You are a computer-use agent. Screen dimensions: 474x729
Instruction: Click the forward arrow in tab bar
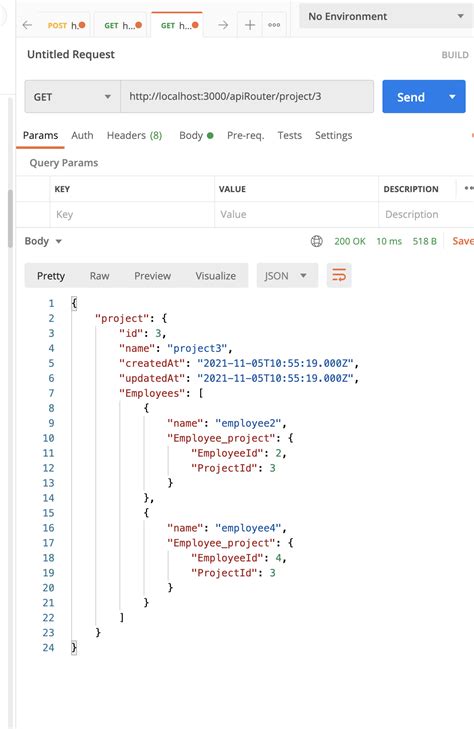point(223,25)
